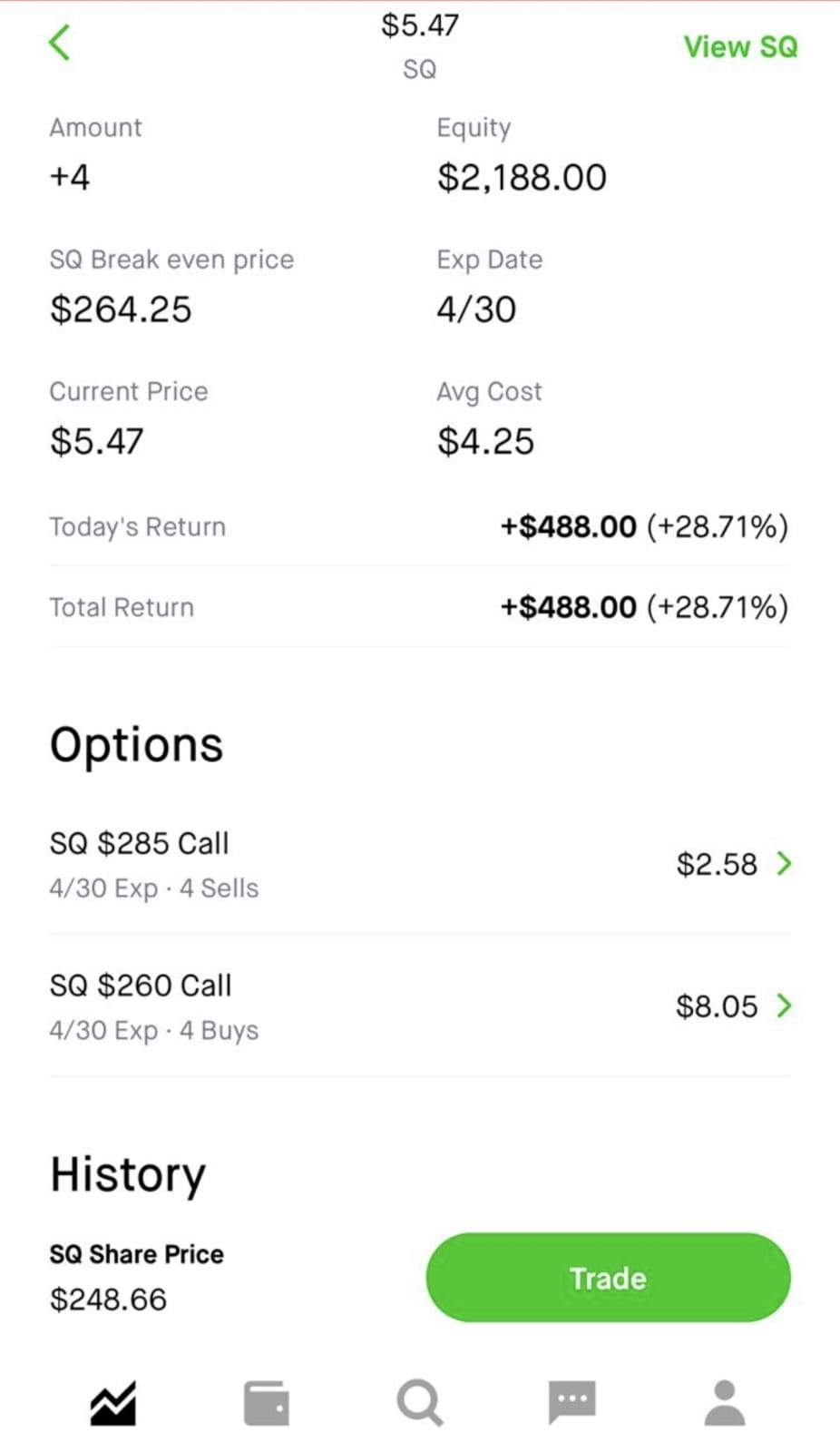Viewport: 840px width, 1452px height.
Task: Expand the SQ $260 Call chevron
Action: click(x=785, y=1006)
